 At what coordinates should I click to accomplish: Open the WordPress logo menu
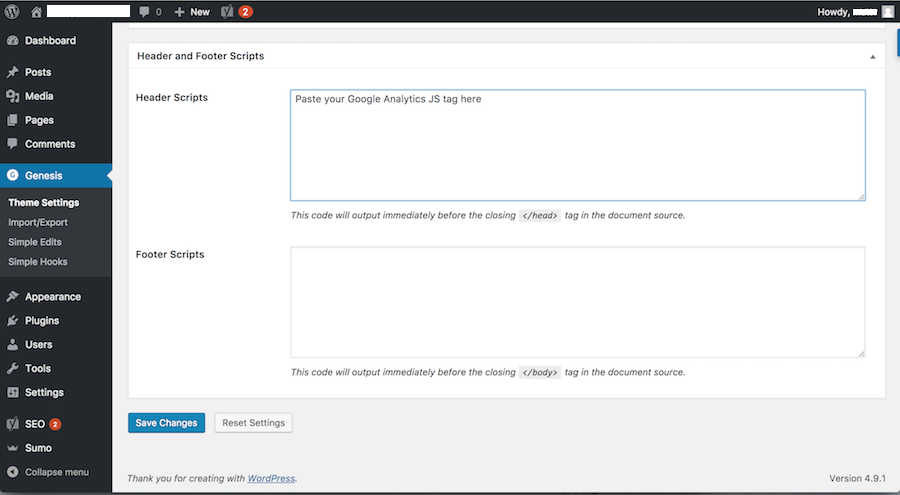12,11
